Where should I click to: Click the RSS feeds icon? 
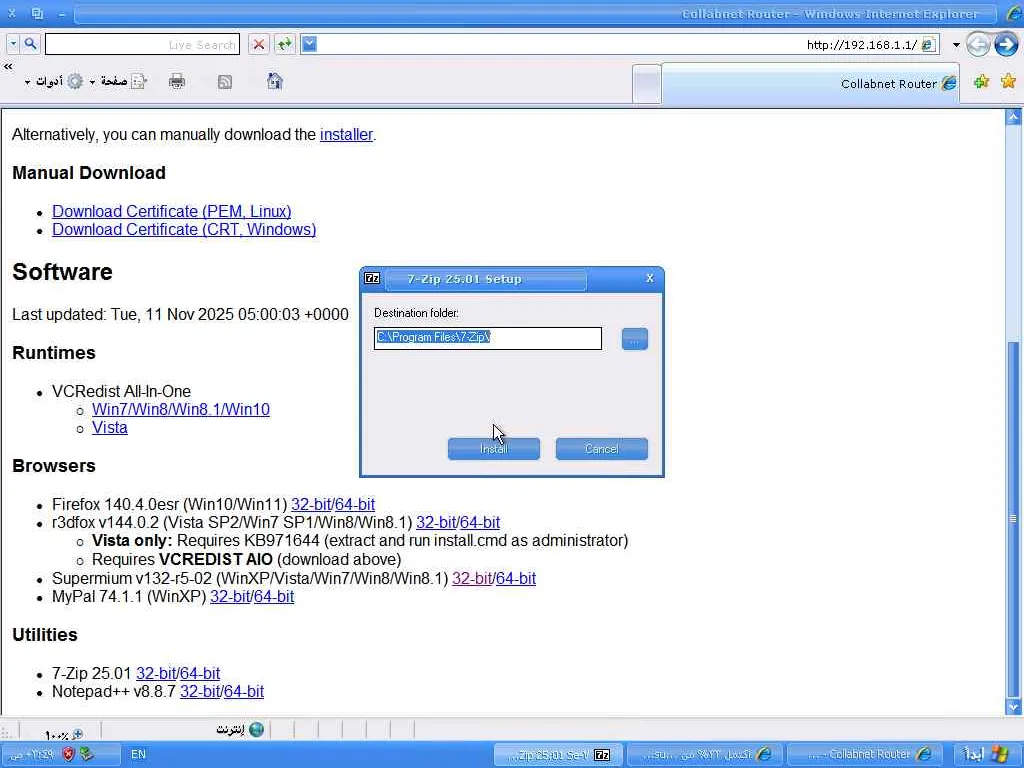[225, 82]
